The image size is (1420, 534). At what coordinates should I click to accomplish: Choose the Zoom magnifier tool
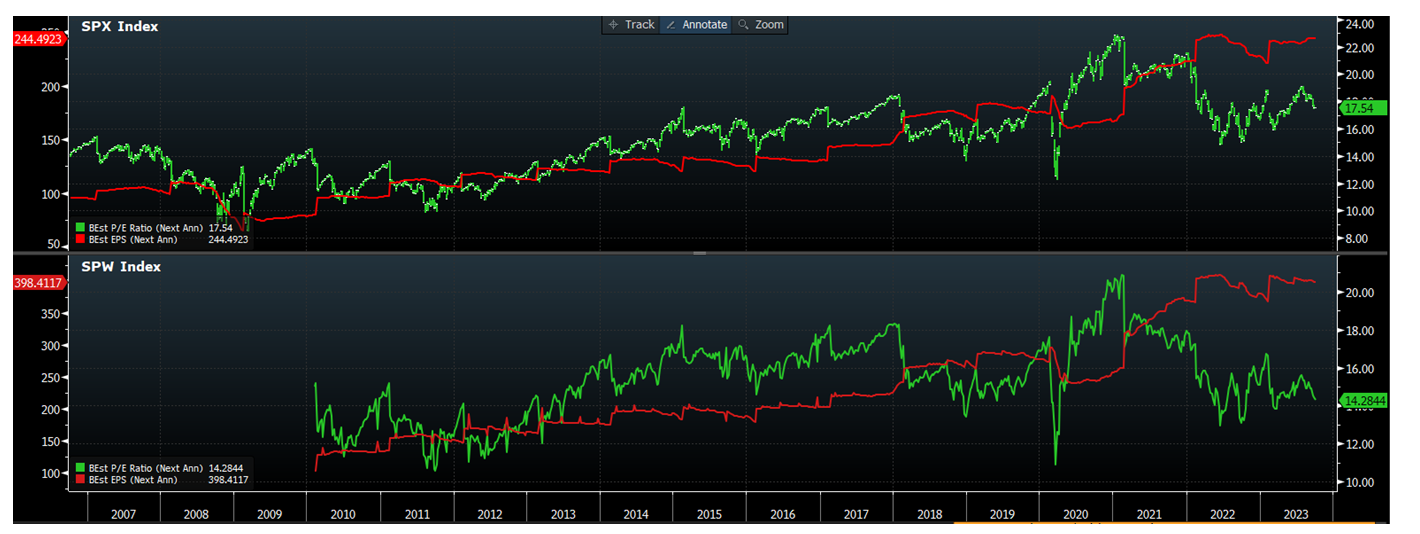point(760,25)
